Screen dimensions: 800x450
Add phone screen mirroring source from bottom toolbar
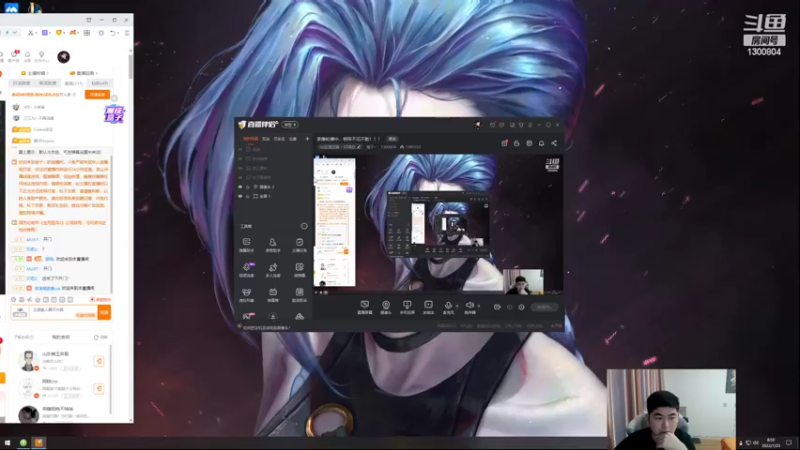(x=407, y=307)
